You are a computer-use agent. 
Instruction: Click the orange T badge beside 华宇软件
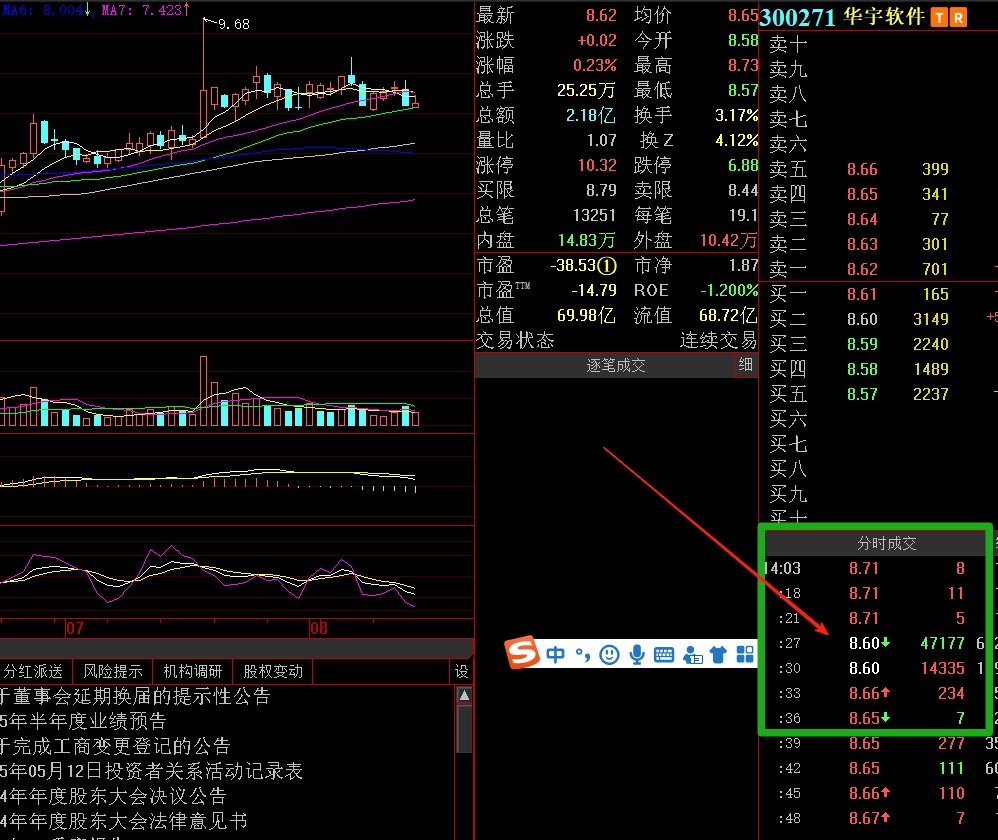[x=939, y=17]
